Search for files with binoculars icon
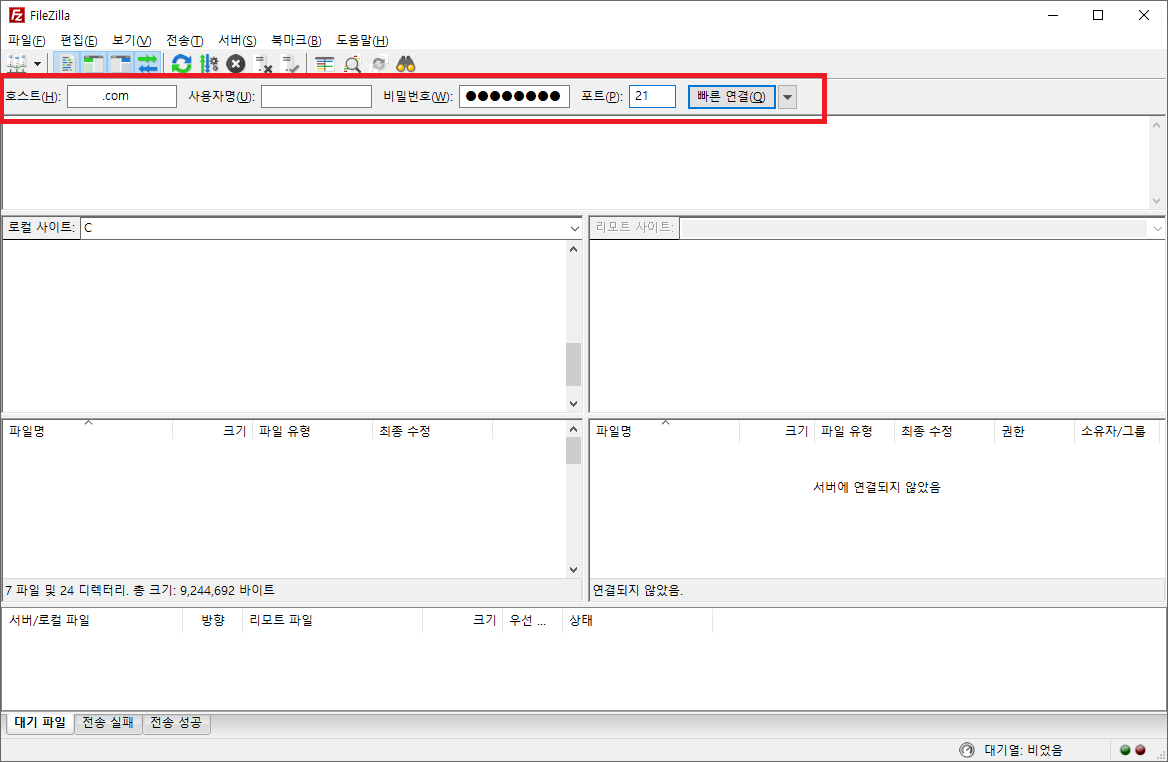Screen dimensions: 1168x762 405,64
